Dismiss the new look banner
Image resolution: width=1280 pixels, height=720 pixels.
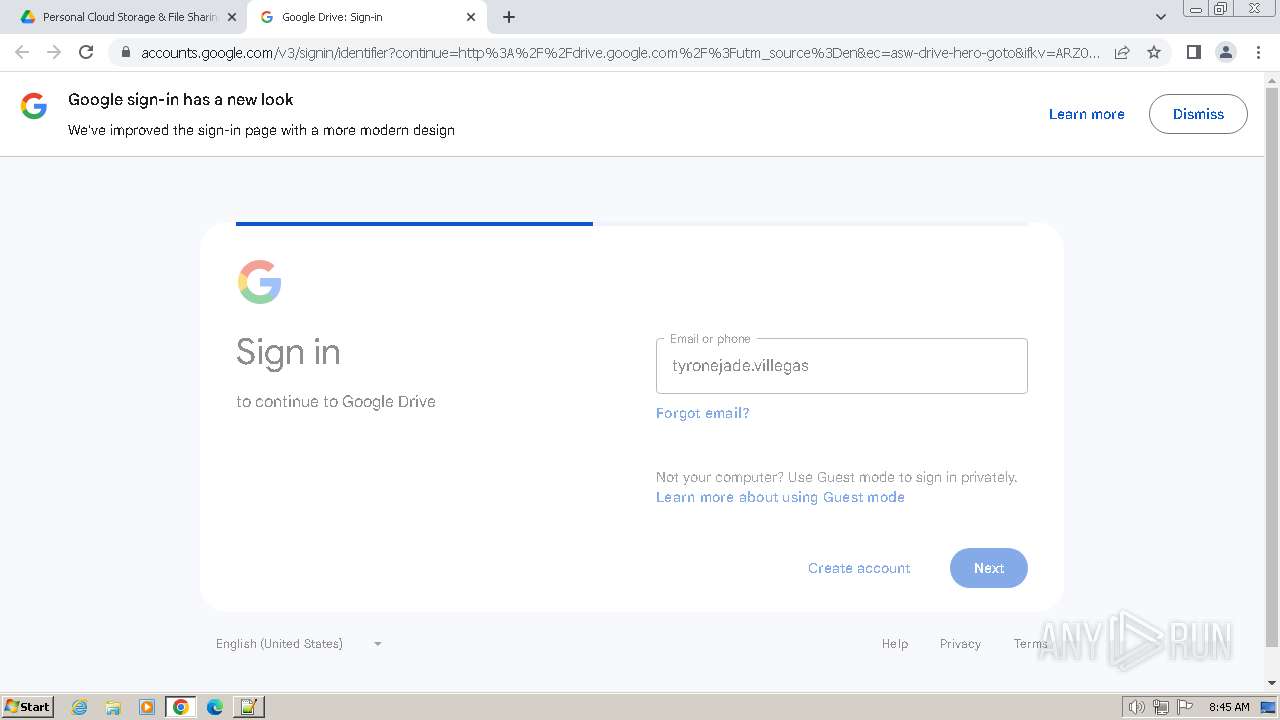[1198, 114]
